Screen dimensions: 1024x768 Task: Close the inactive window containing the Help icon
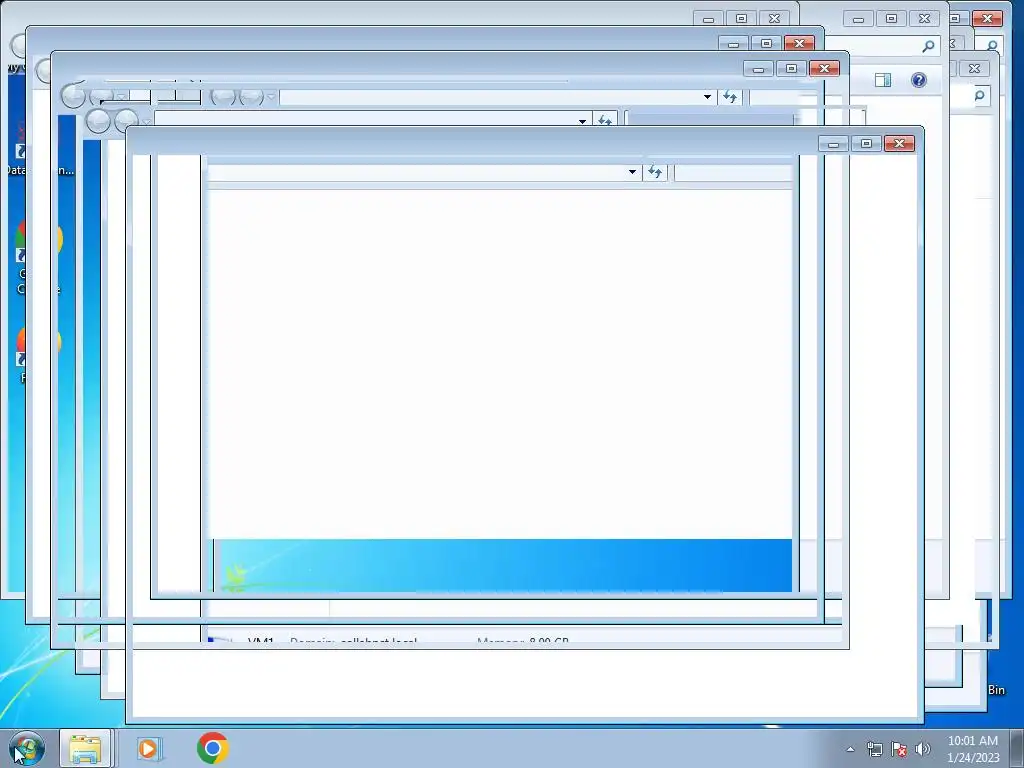pyautogui.click(x=924, y=19)
